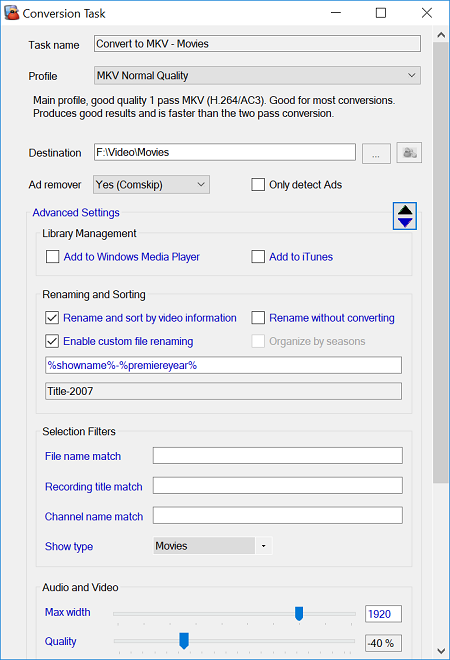Enable Add to Windows Media Player
The image size is (450, 660).
tap(52, 257)
